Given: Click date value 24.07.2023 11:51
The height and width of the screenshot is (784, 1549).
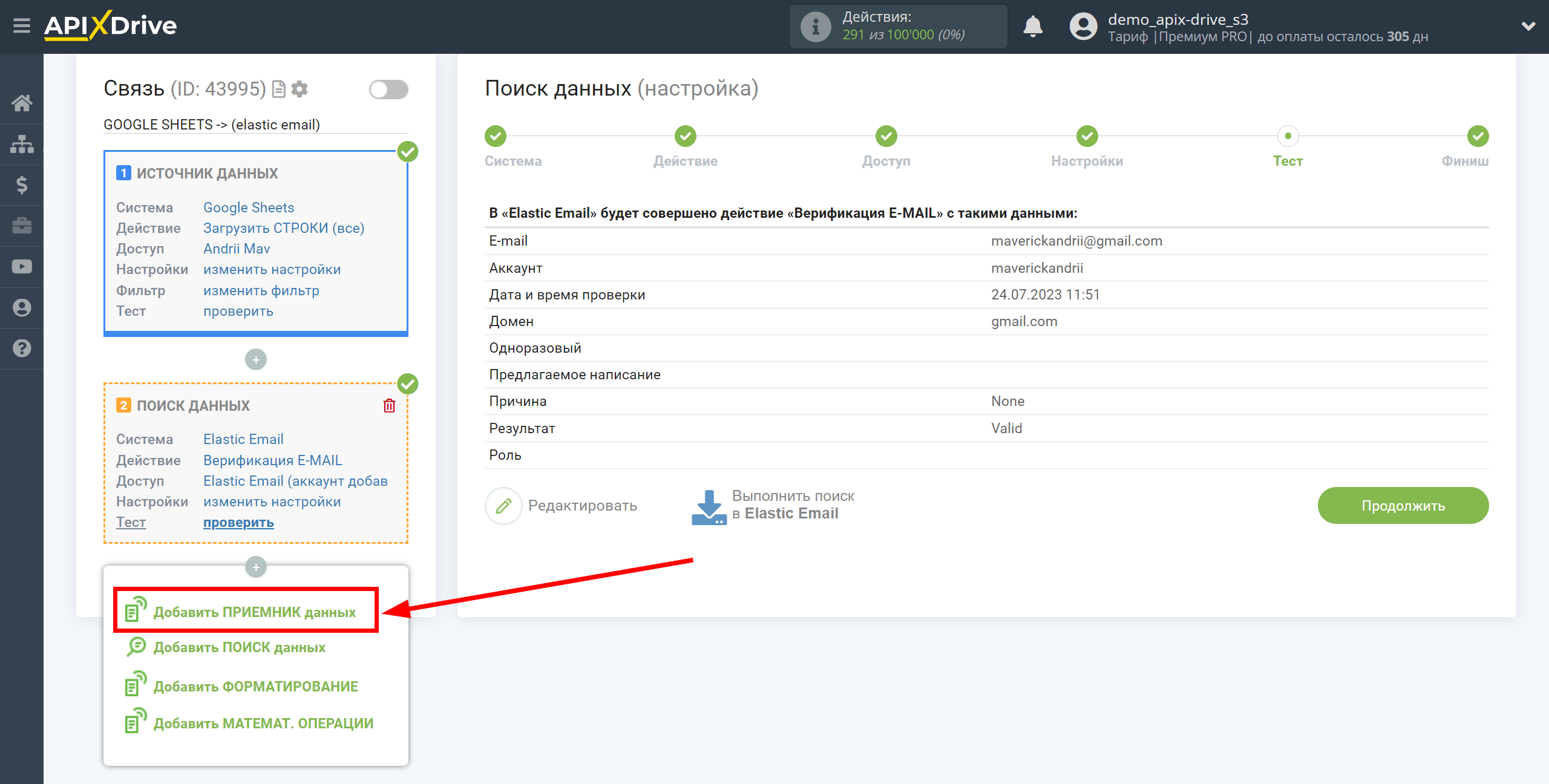Looking at the screenshot, I should (x=1045, y=295).
